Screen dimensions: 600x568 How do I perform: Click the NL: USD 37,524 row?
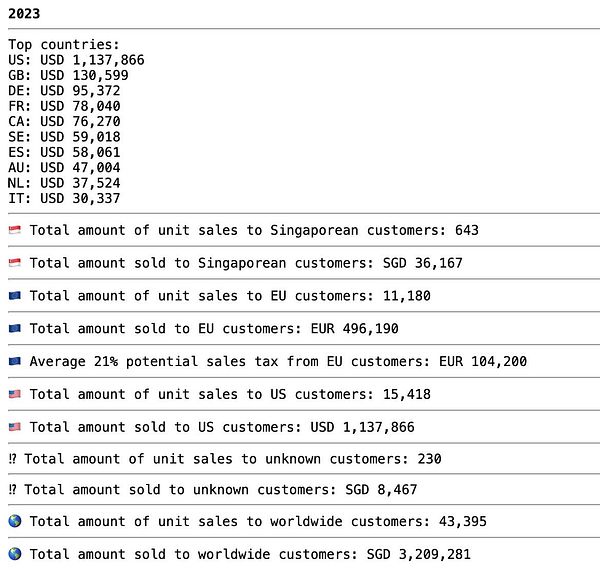64,183
